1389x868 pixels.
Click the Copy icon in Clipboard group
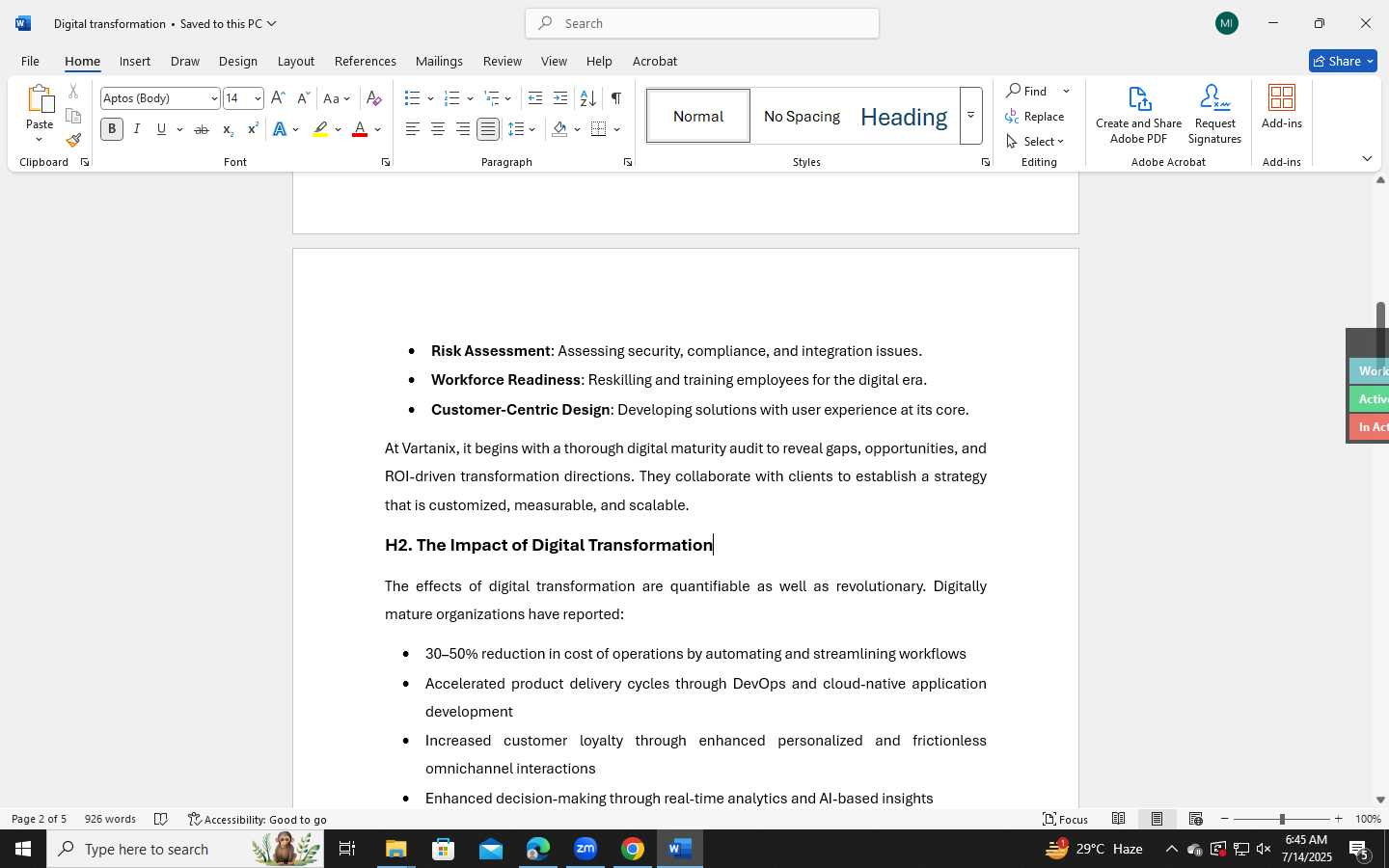click(73, 116)
